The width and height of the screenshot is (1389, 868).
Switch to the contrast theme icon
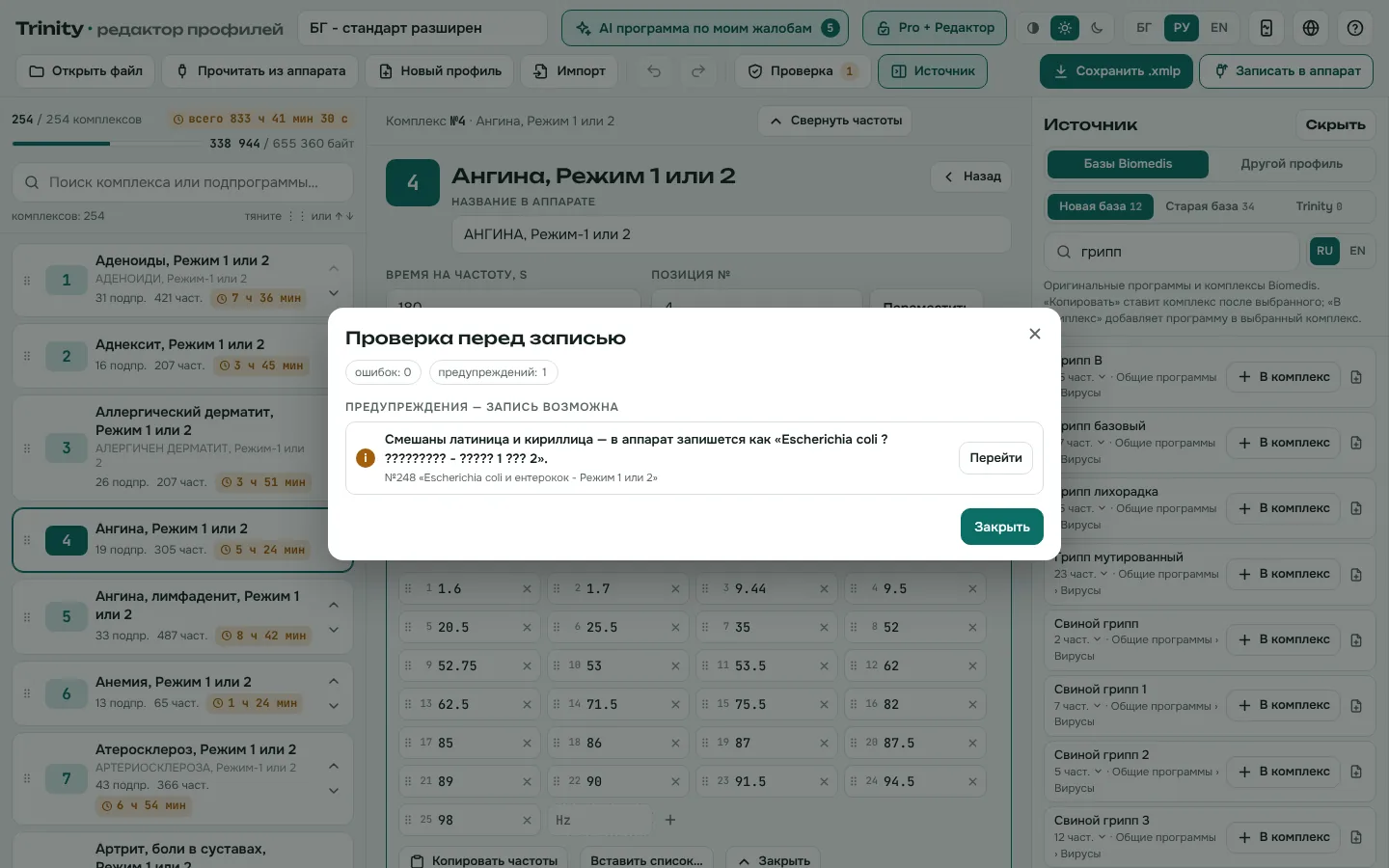[x=1033, y=28]
